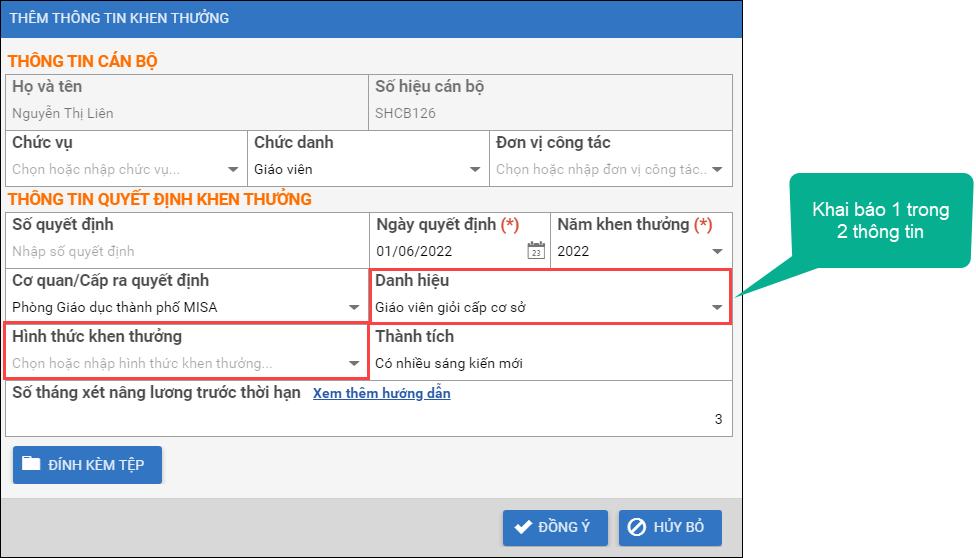Click the Số hiệu cán bộ field
This screenshot has width=976, height=558.
(x=550, y=113)
